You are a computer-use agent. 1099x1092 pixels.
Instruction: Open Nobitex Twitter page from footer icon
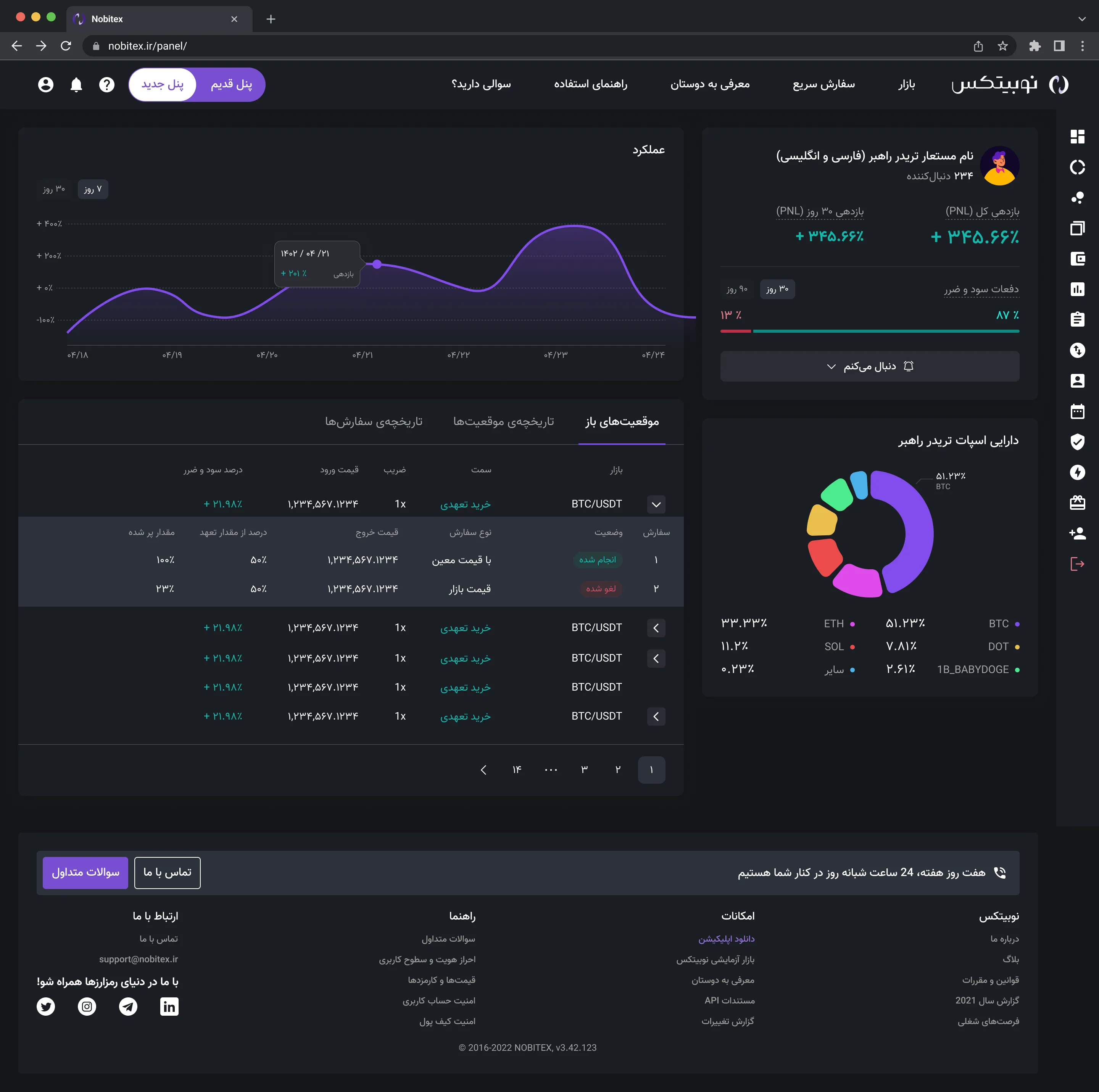45,1006
